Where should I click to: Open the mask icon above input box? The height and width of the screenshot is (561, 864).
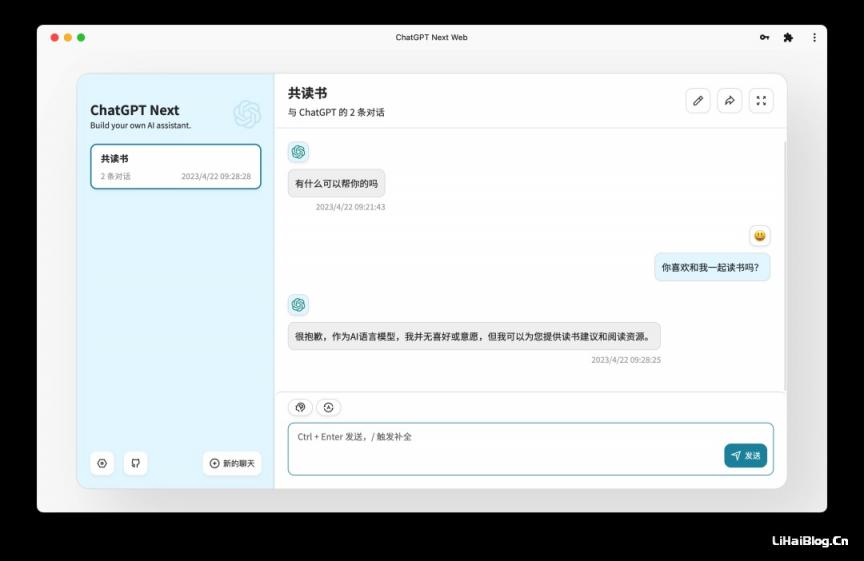click(328, 407)
